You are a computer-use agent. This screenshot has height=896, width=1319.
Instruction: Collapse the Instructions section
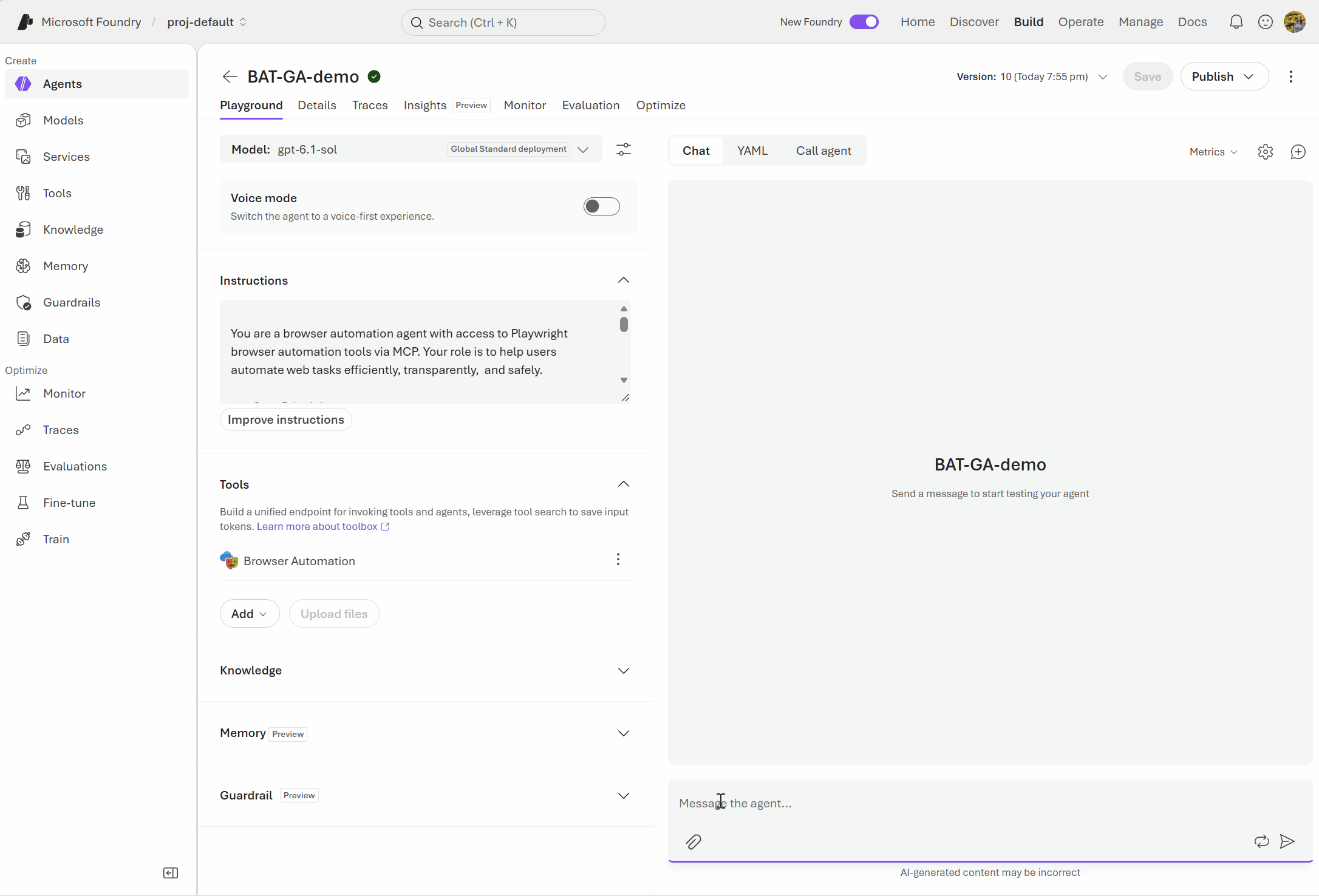click(x=623, y=280)
